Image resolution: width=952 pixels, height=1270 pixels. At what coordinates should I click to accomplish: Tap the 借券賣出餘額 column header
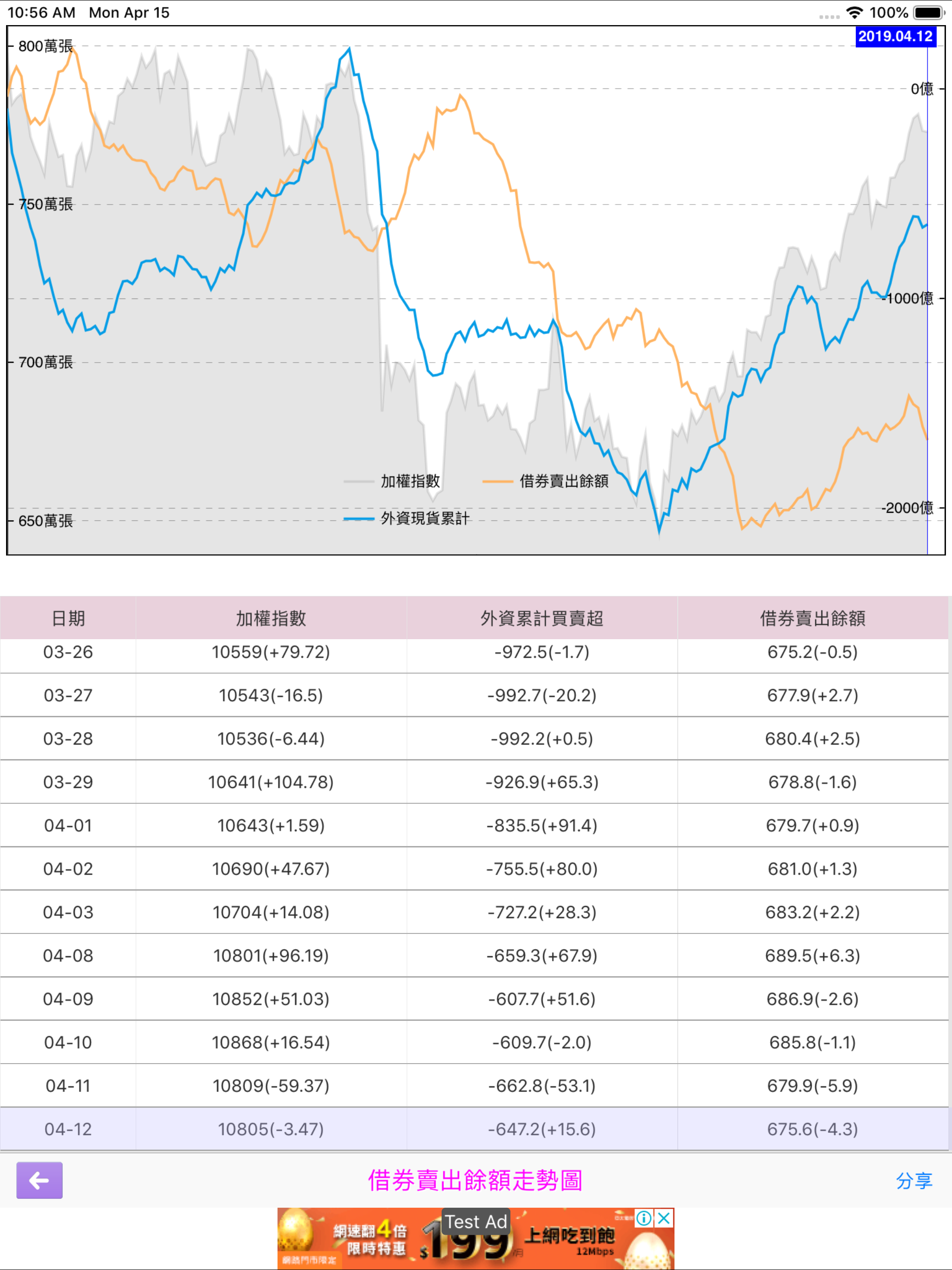(x=813, y=618)
